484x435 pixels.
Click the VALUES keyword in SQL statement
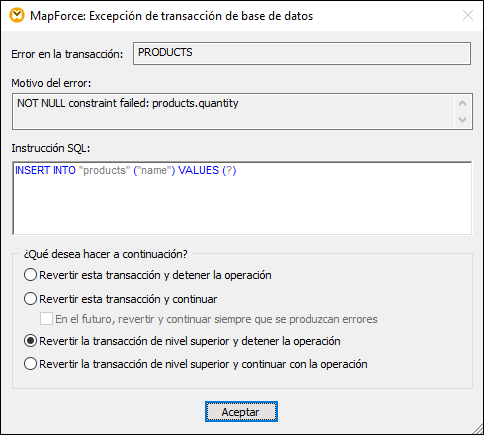198,170
